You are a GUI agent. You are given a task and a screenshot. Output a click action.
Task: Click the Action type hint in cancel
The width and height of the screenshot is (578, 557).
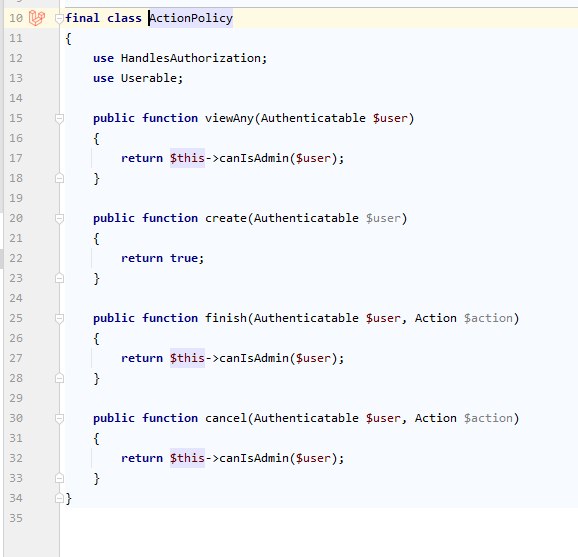point(435,418)
